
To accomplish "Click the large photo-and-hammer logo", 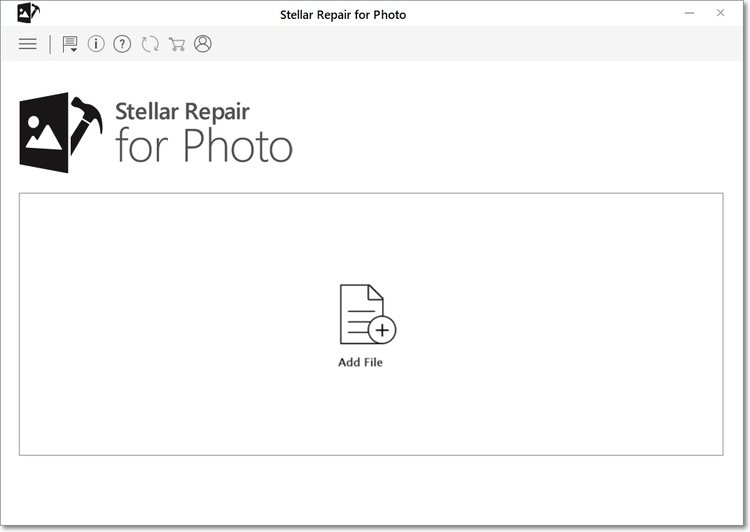I will pyautogui.click(x=61, y=133).
